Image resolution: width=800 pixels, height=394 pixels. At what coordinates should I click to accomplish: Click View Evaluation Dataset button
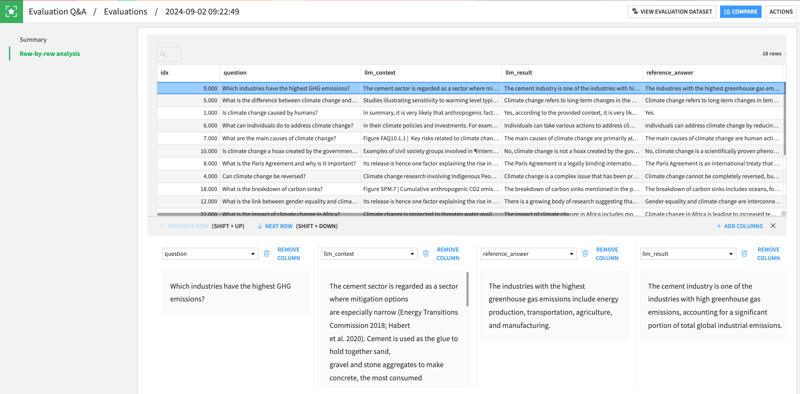tap(672, 11)
